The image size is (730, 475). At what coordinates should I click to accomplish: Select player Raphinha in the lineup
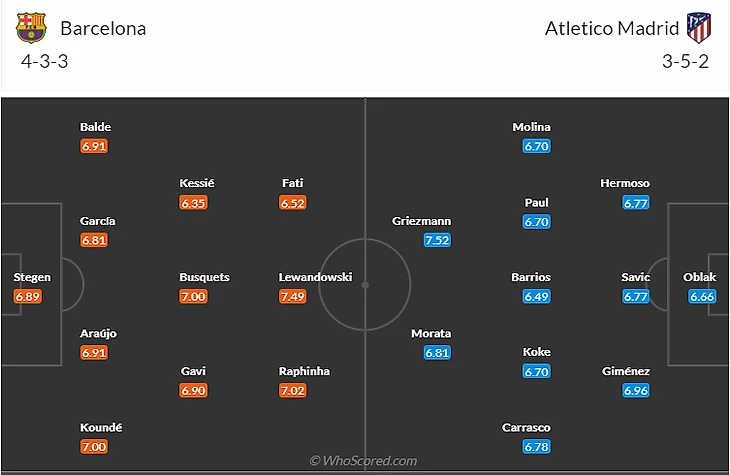(304, 371)
